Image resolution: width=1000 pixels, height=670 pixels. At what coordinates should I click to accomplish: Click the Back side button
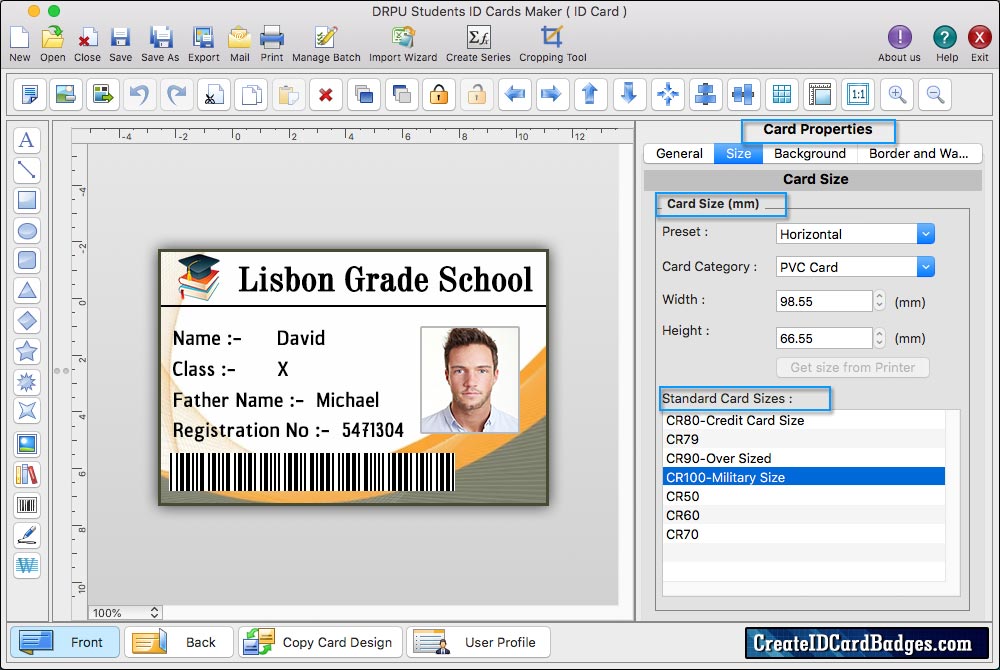pos(179,642)
